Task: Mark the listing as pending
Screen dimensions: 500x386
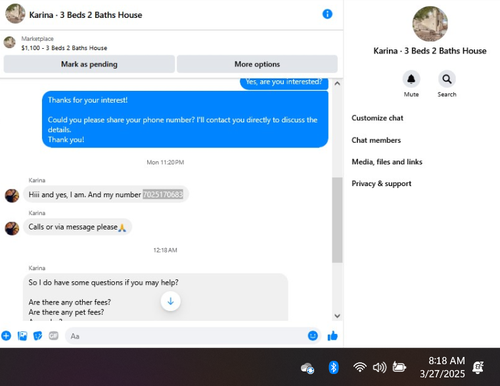Action: [89, 64]
